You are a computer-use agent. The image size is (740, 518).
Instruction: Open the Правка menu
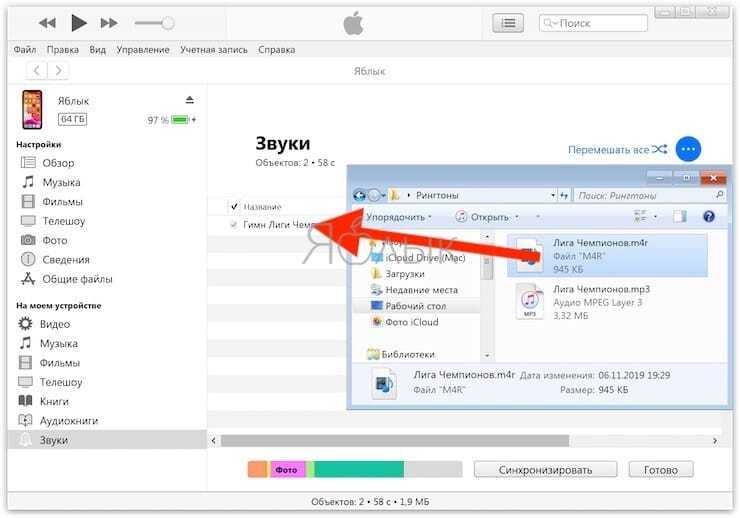point(62,50)
